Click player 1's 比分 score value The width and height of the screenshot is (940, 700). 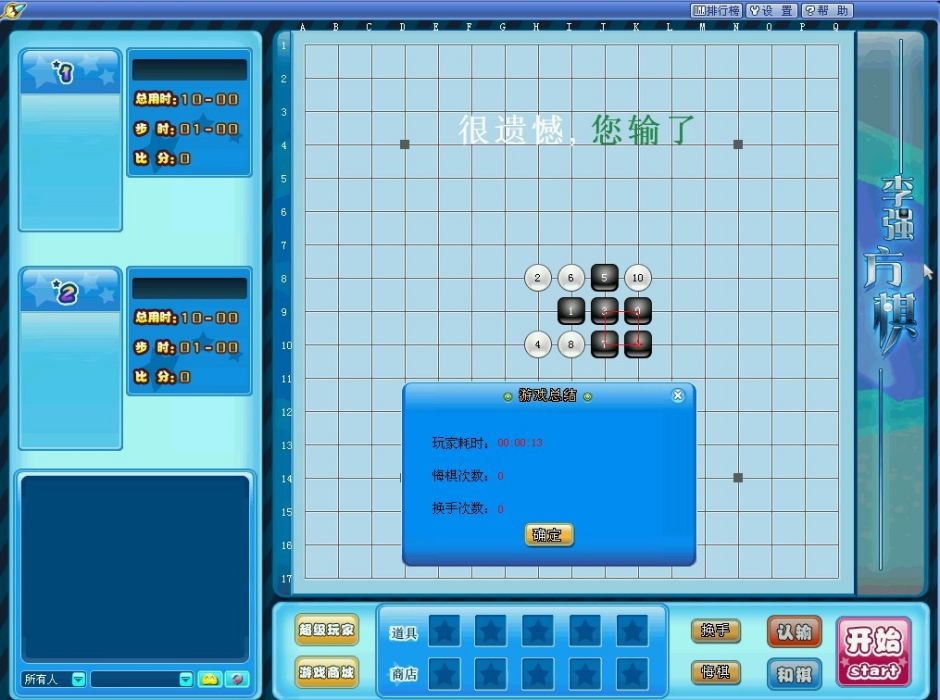(185, 158)
